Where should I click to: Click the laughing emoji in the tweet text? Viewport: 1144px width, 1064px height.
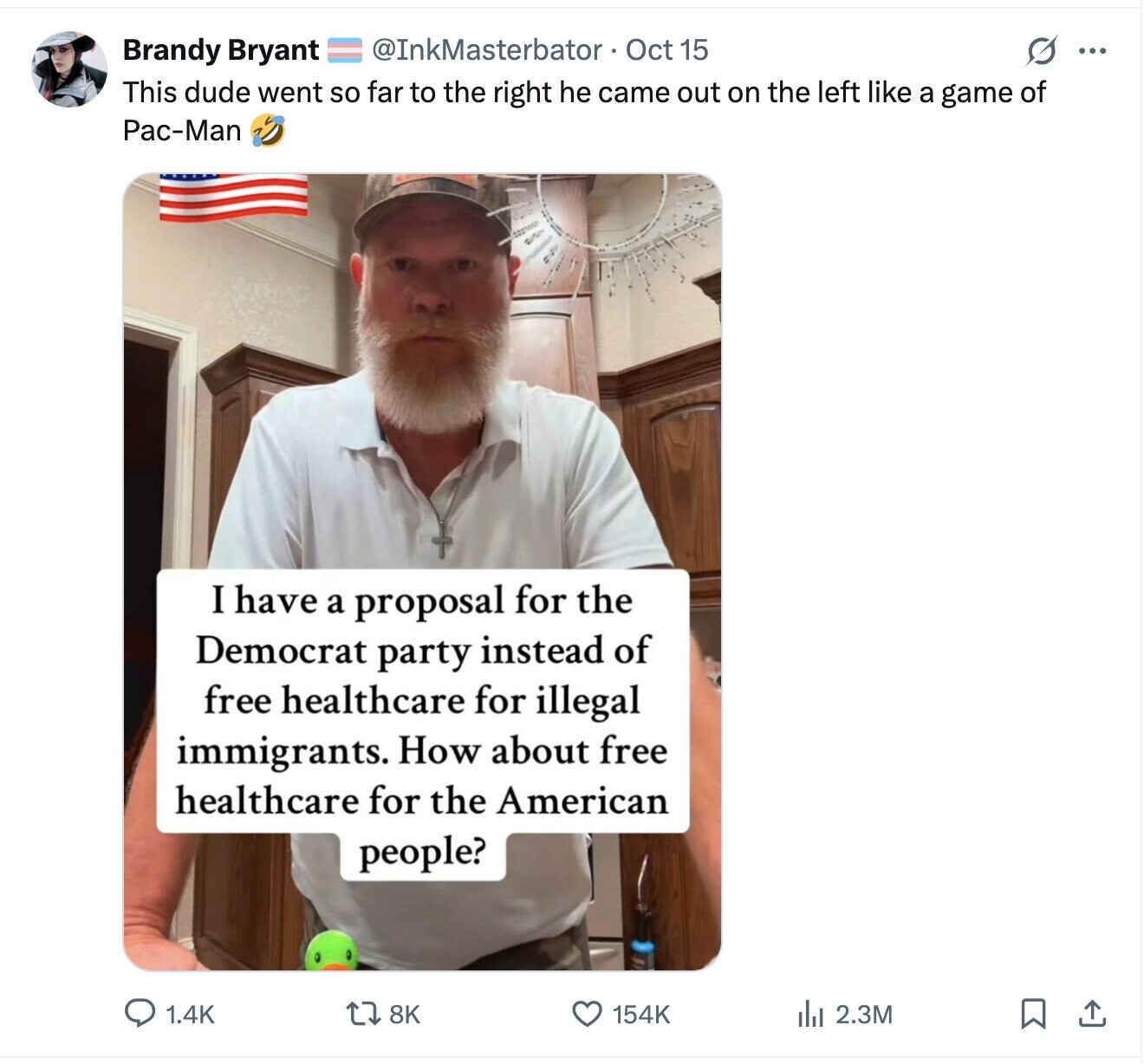tap(268, 131)
